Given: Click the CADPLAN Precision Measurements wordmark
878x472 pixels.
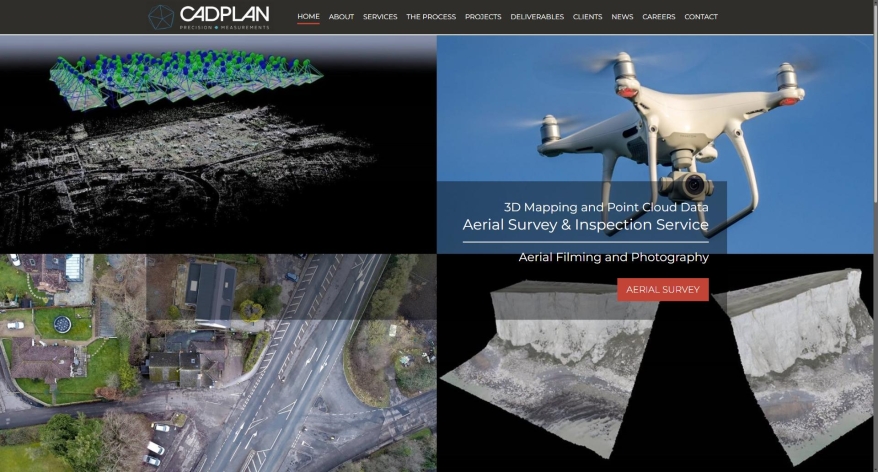Looking at the screenshot, I should pos(225,17).
